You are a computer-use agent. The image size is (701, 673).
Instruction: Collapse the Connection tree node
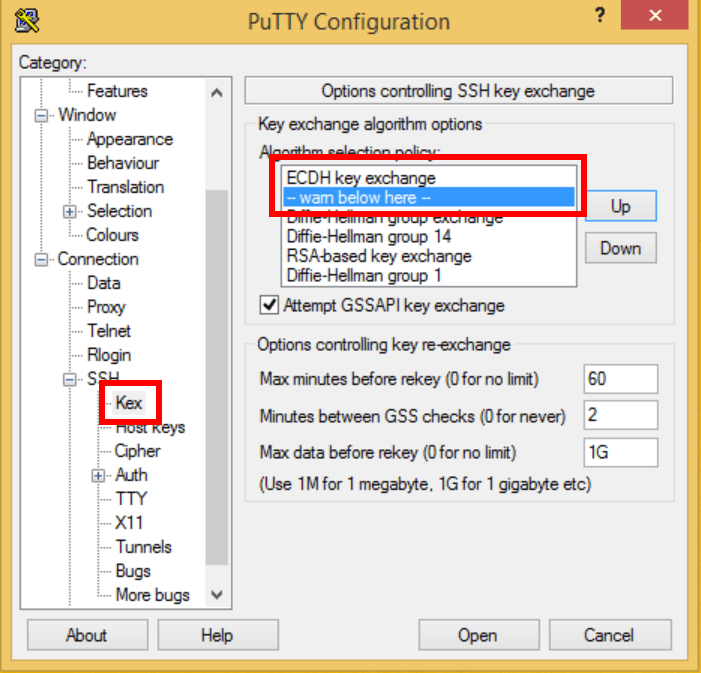click(x=41, y=260)
